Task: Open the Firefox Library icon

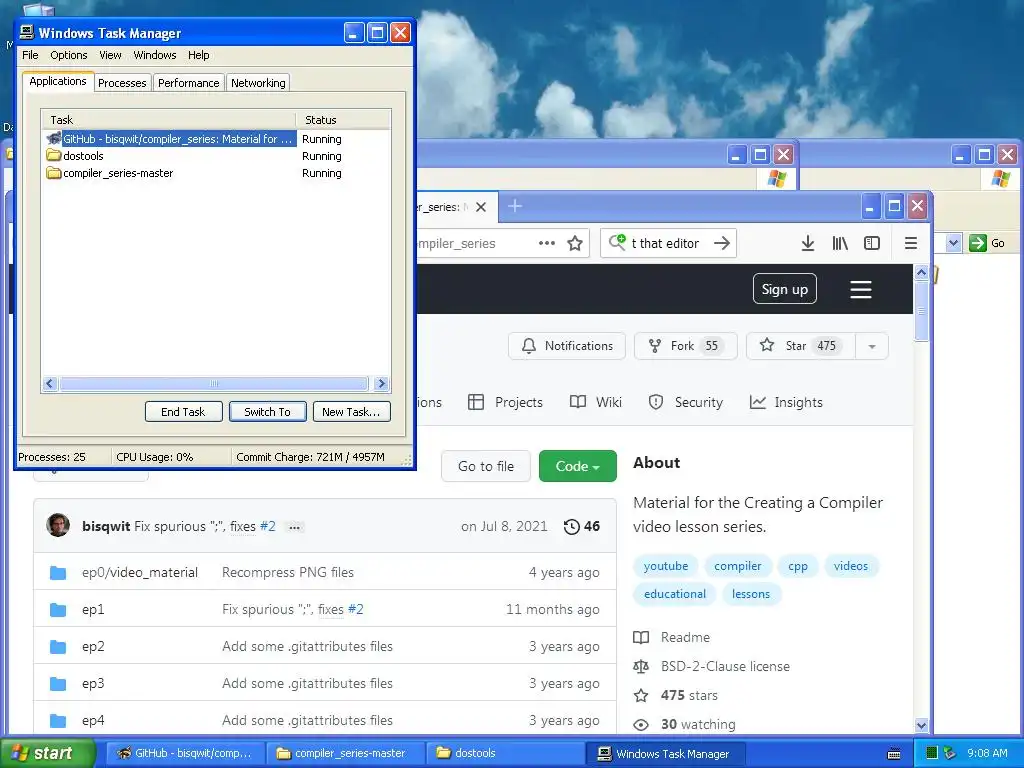Action: point(840,244)
